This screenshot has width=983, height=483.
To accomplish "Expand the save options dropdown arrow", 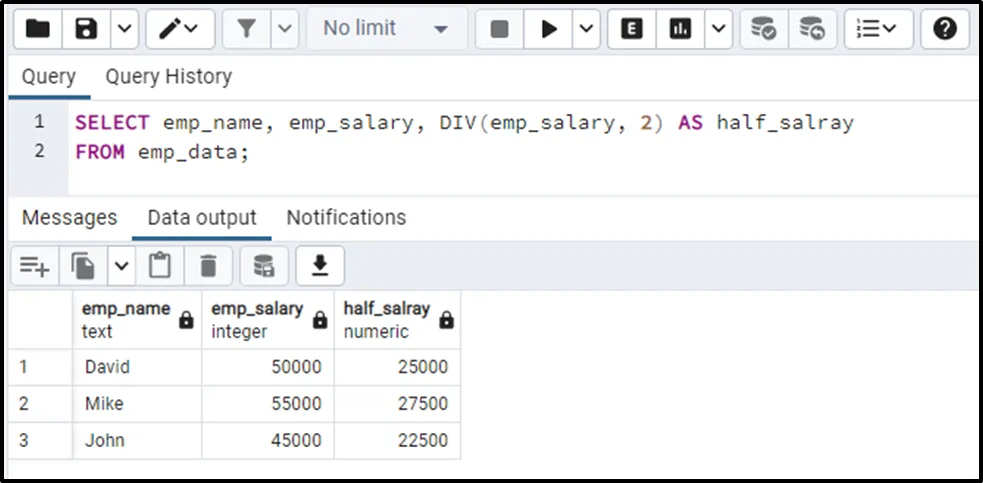I will pyautogui.click(x=124, y=29).
